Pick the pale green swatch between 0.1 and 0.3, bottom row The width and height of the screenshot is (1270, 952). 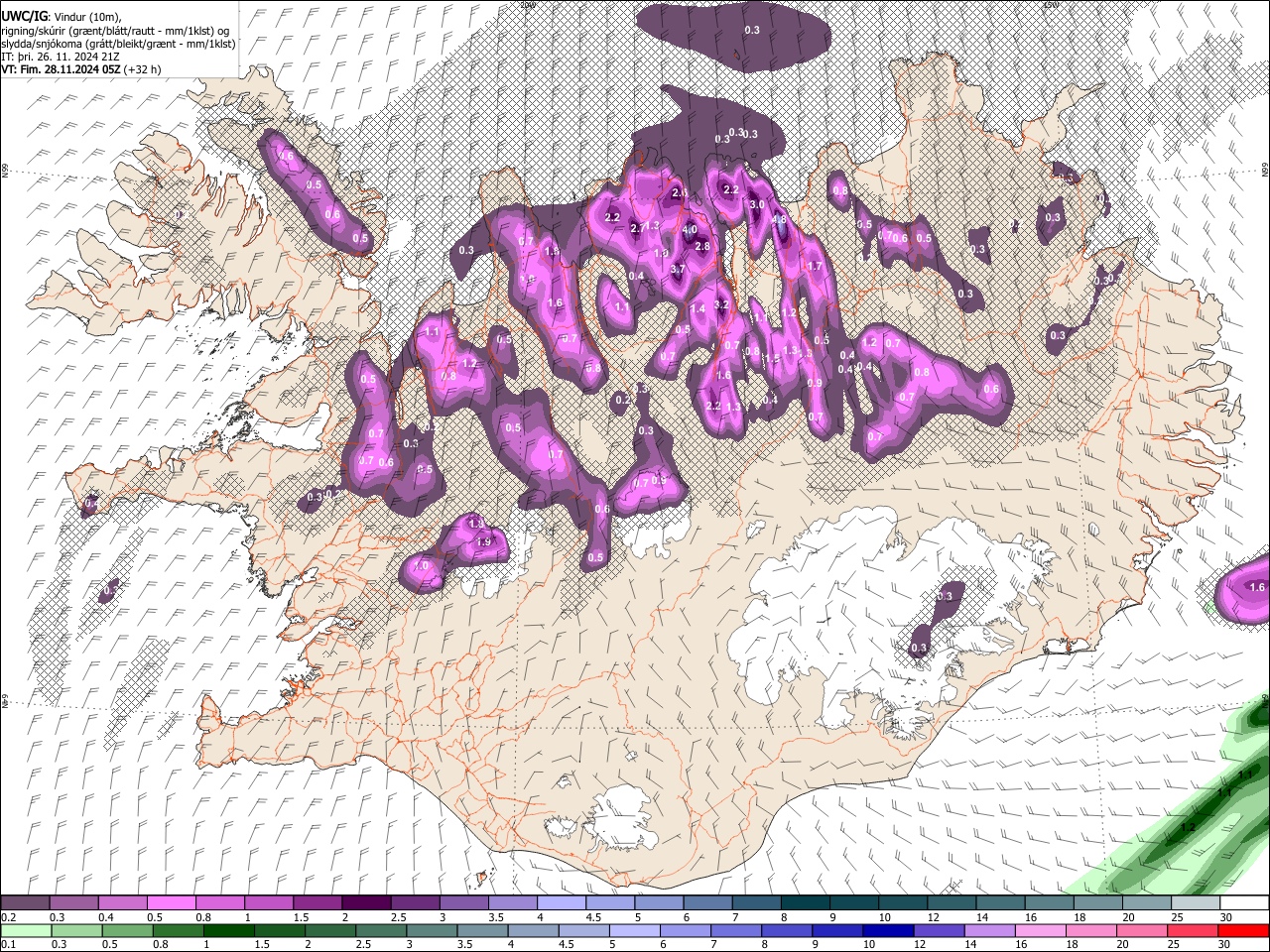click(x=25, y=930)
